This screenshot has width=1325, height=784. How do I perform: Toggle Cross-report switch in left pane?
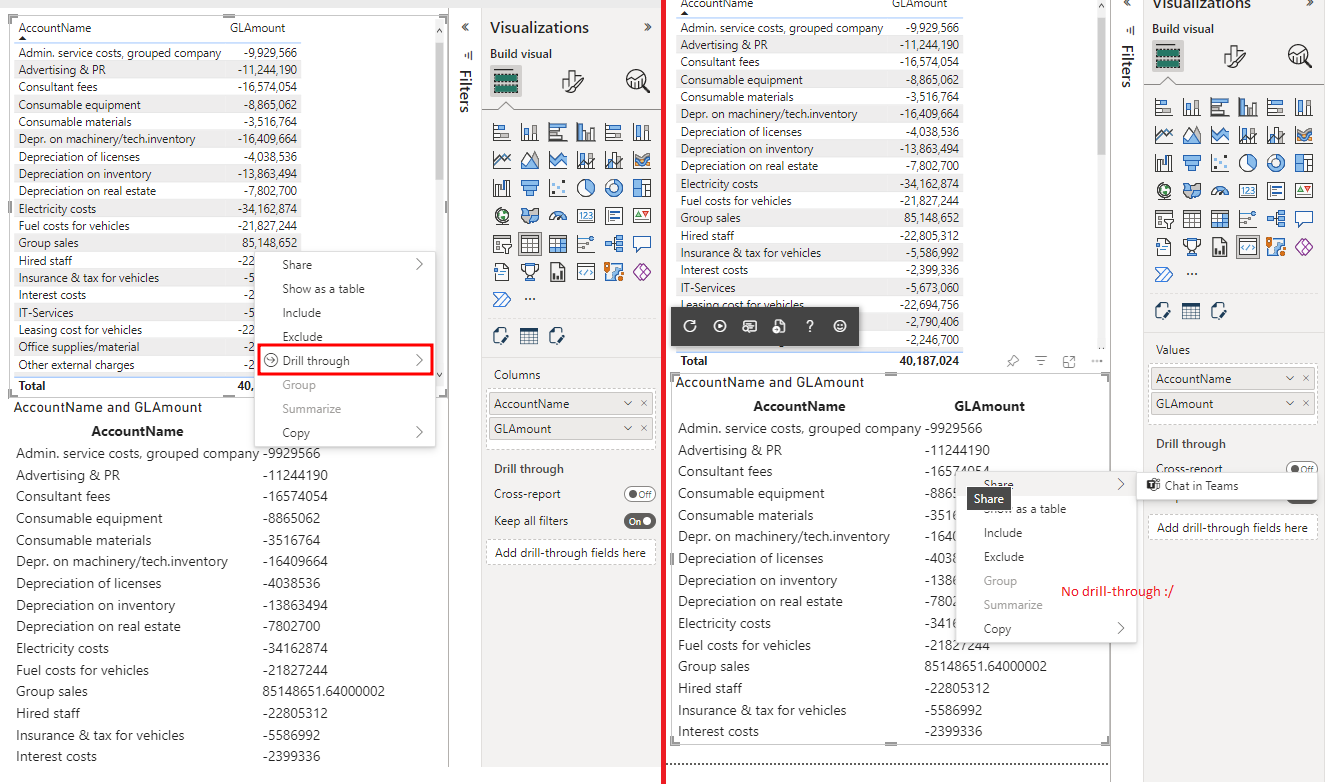639,494
